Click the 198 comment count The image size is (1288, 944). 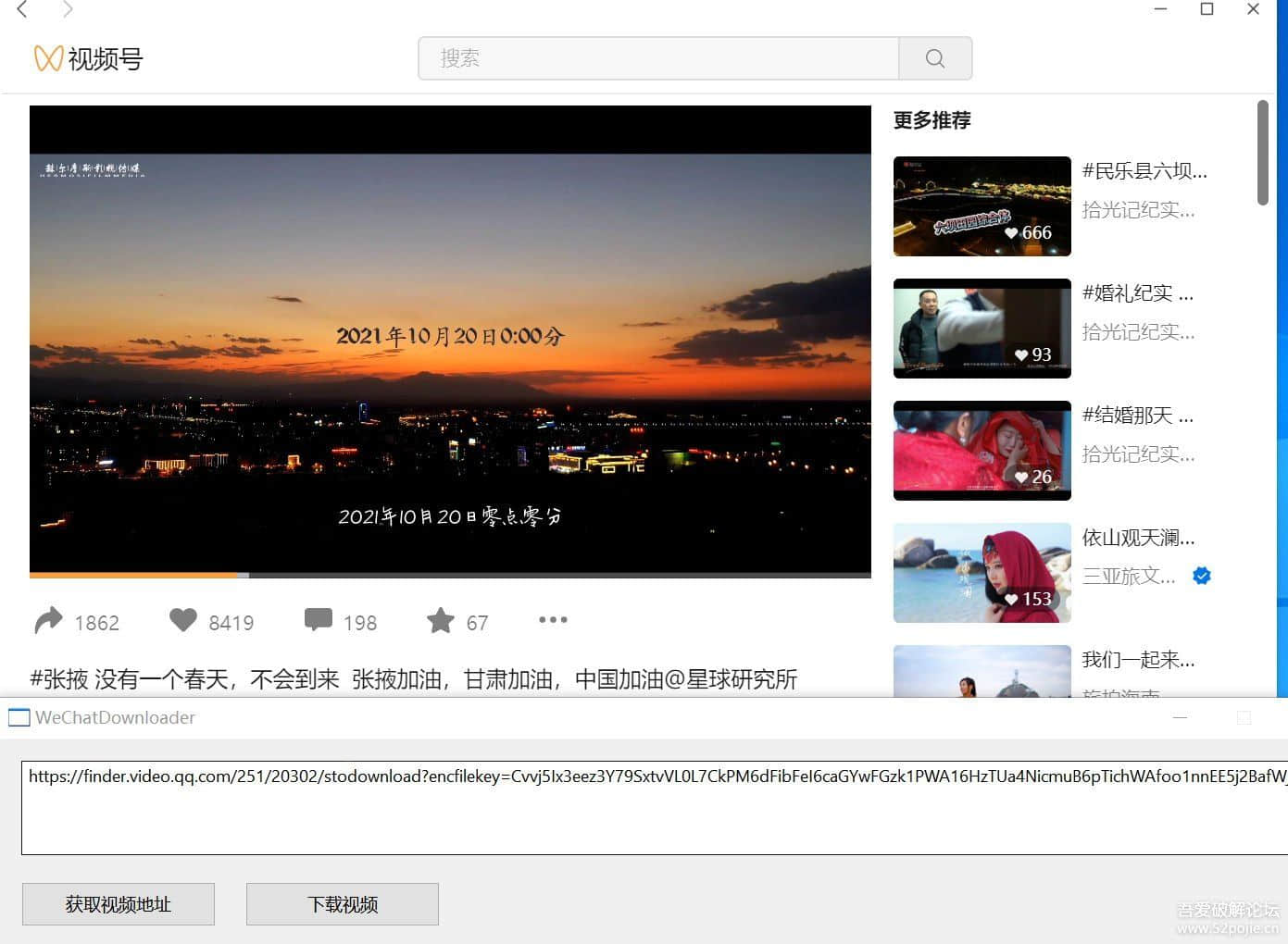360,623
